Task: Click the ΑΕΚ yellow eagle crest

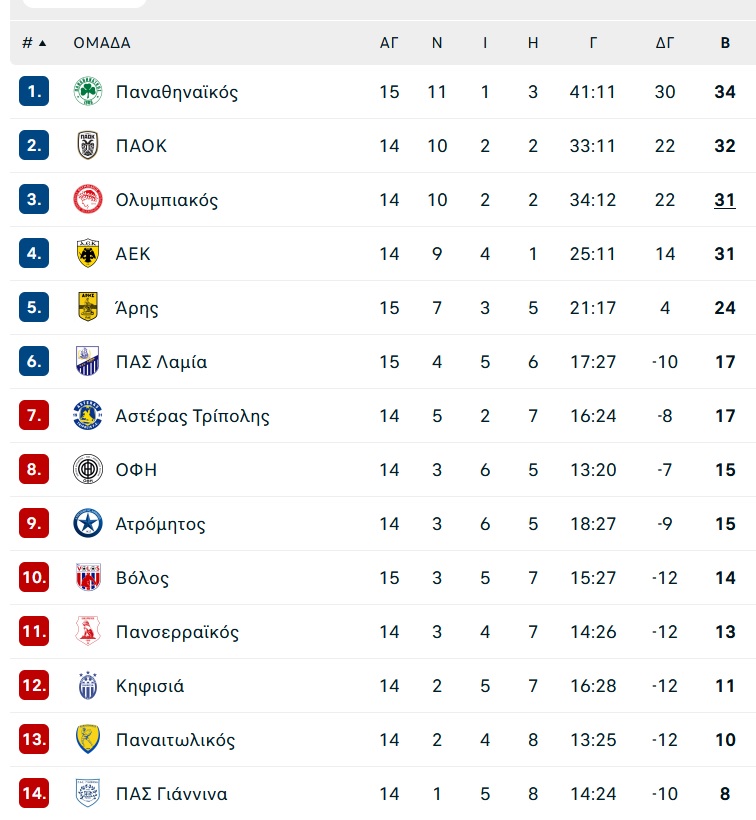Action: [87, 253]
